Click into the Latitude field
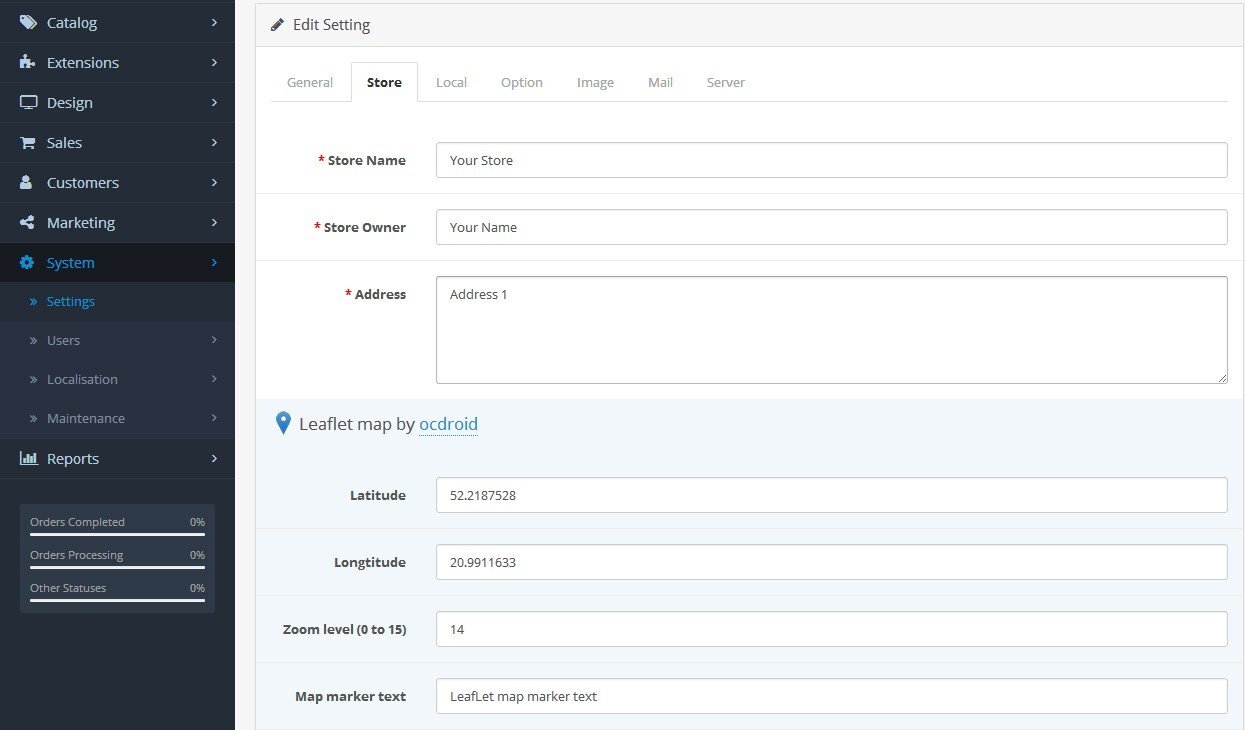Image resolution: width=1245 pixels, height=730 pixels. click(831, 495)
